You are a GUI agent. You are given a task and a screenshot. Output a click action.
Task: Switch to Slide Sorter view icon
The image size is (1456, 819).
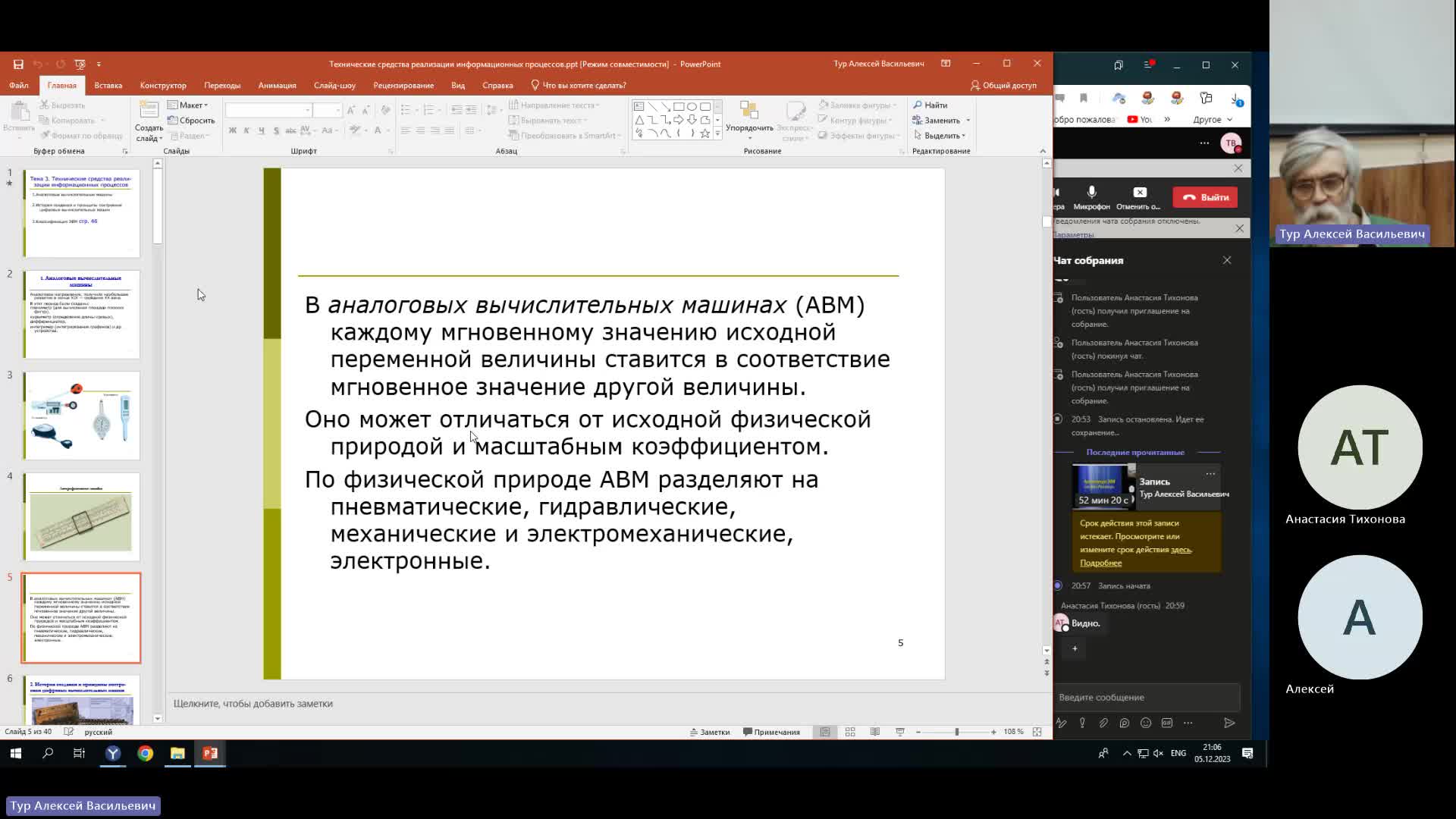pos(850,732)
